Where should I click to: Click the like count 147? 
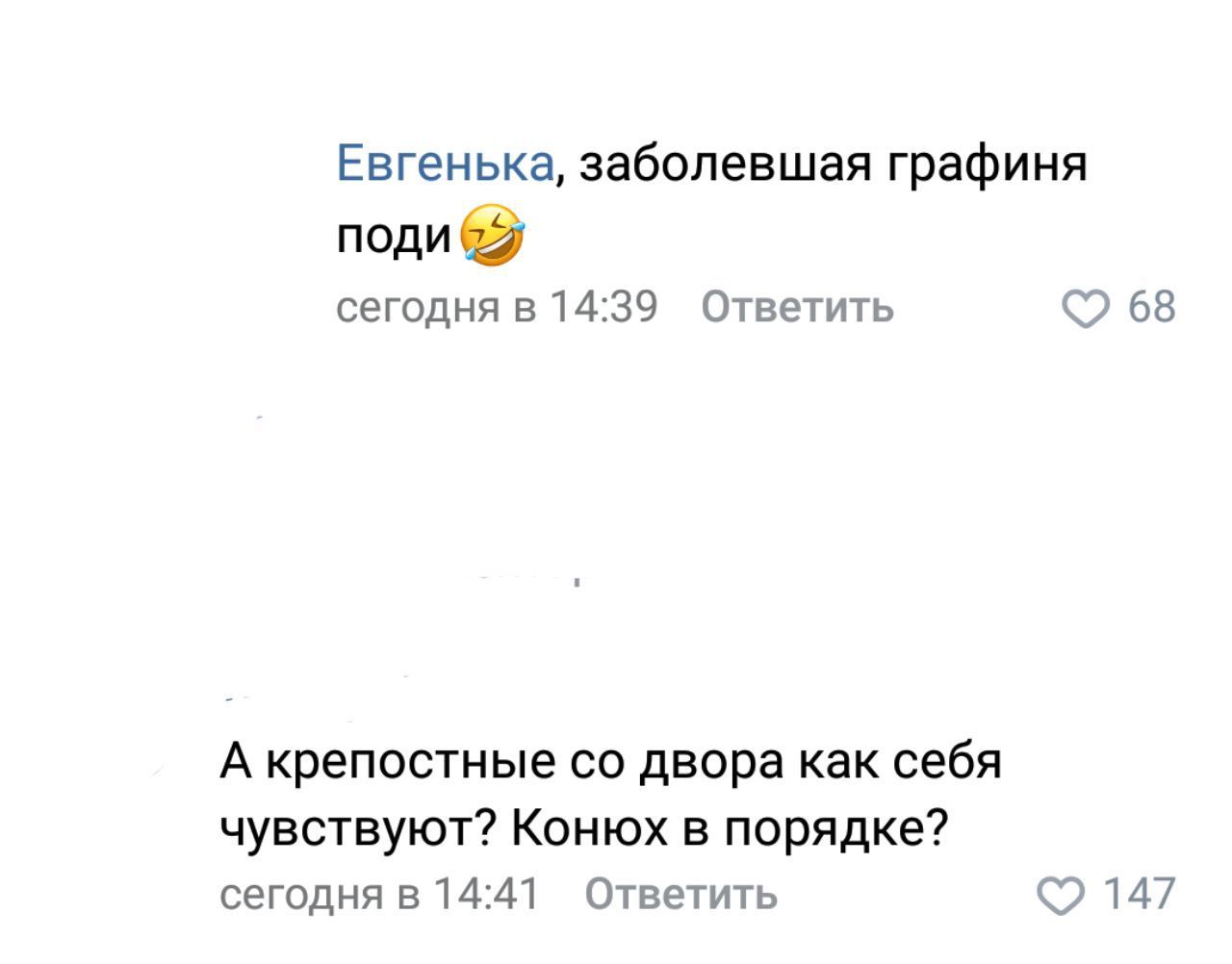click(x=1140, y=895)
